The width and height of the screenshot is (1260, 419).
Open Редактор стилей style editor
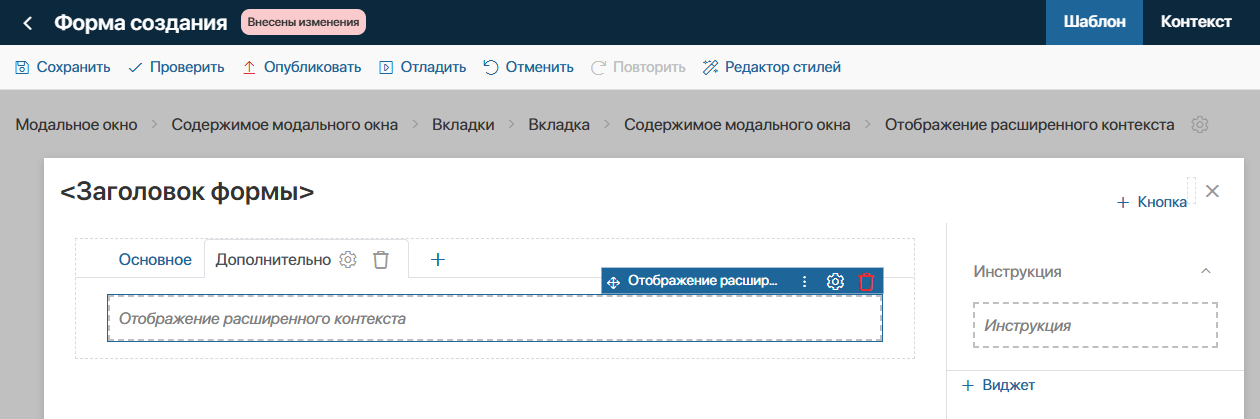[x=771, y=68]
